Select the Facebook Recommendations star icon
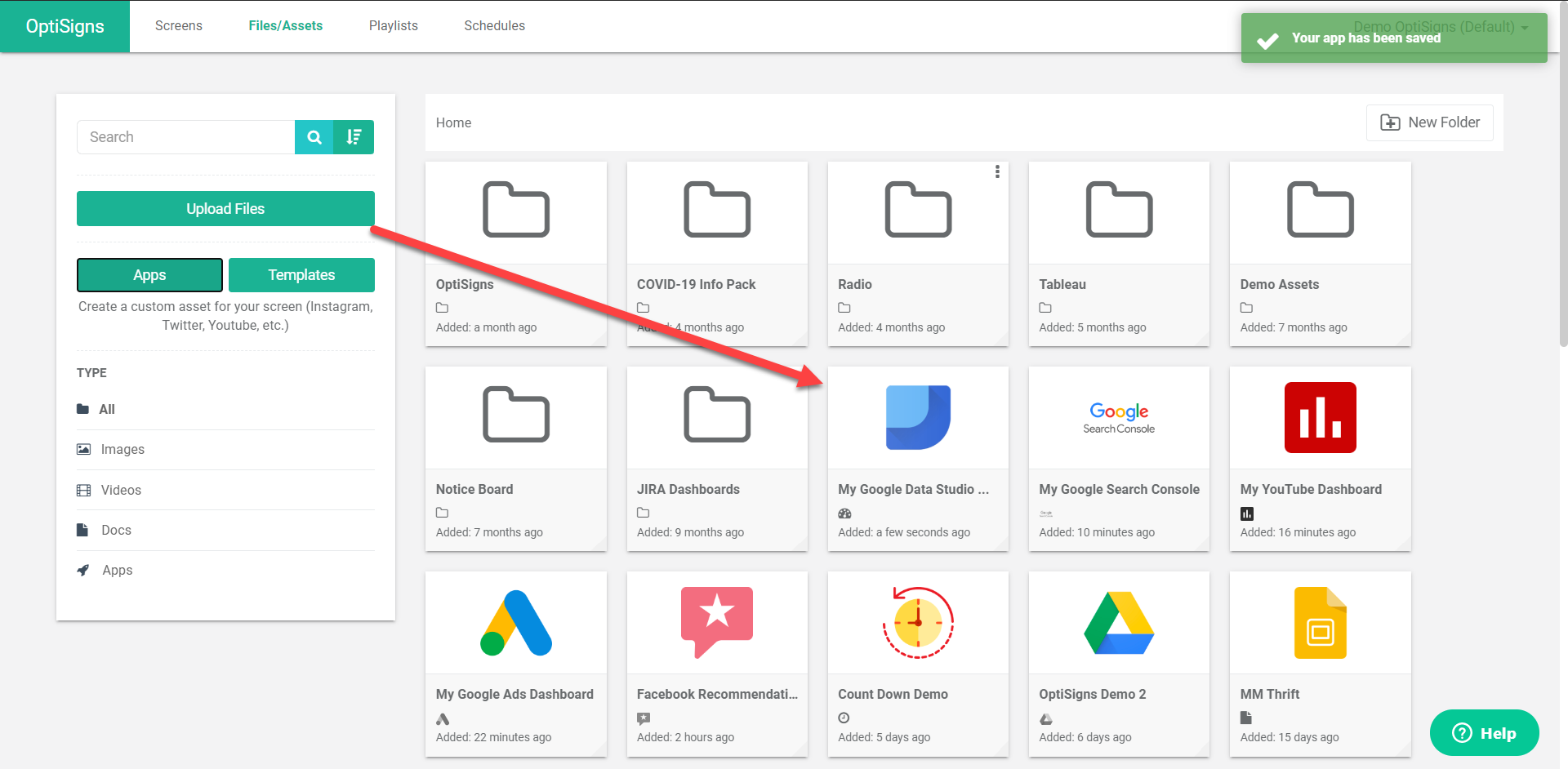 coord(717,622)
